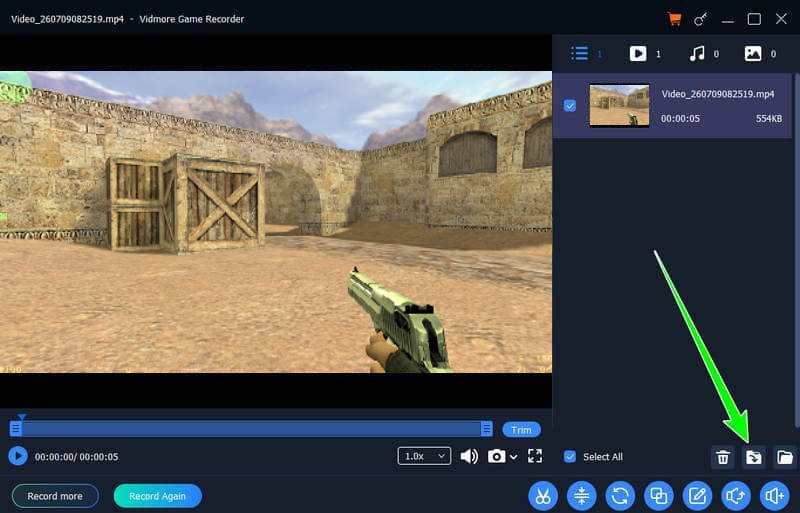Open the share export tool
800x513 pixels.
point(736,496)
